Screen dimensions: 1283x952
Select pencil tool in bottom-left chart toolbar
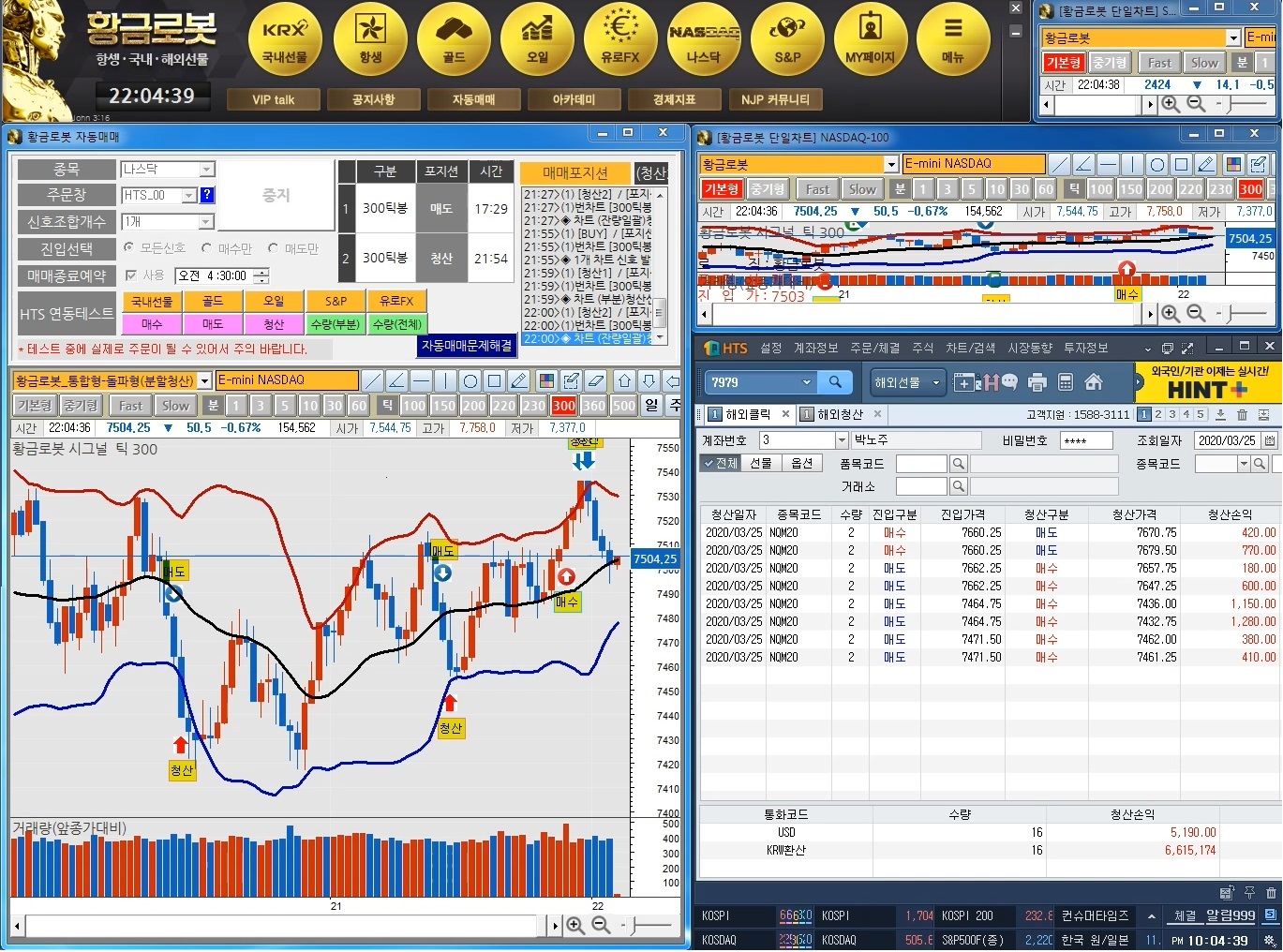click(x=518, y=380)
